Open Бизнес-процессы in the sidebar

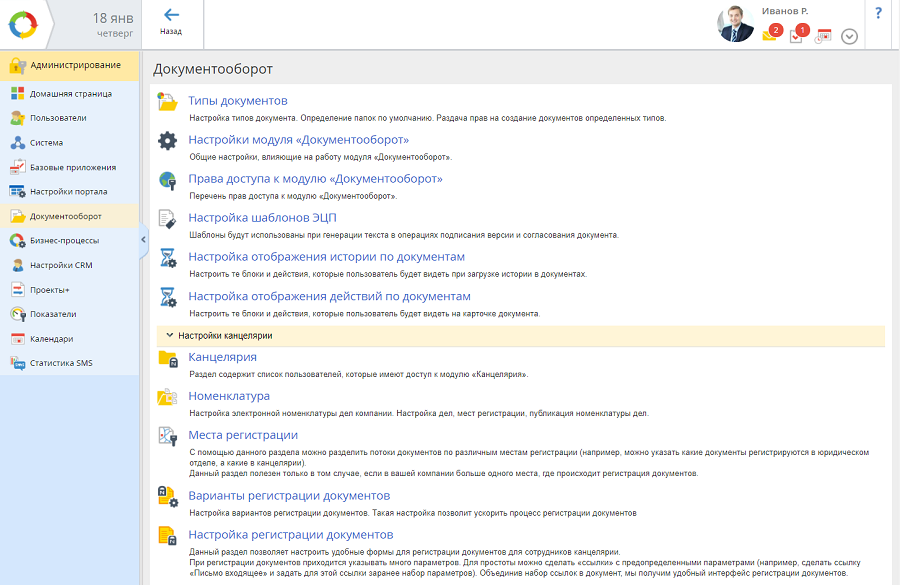tap(63, 240)
